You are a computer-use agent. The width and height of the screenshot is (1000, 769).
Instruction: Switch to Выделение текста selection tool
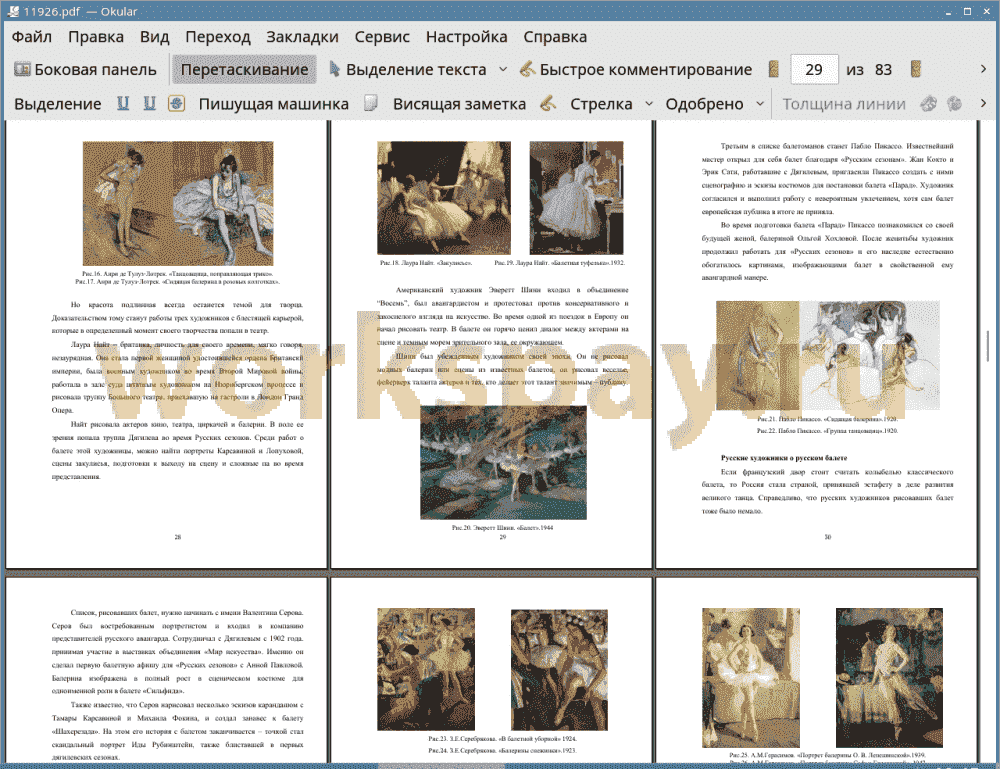(407, 70)
